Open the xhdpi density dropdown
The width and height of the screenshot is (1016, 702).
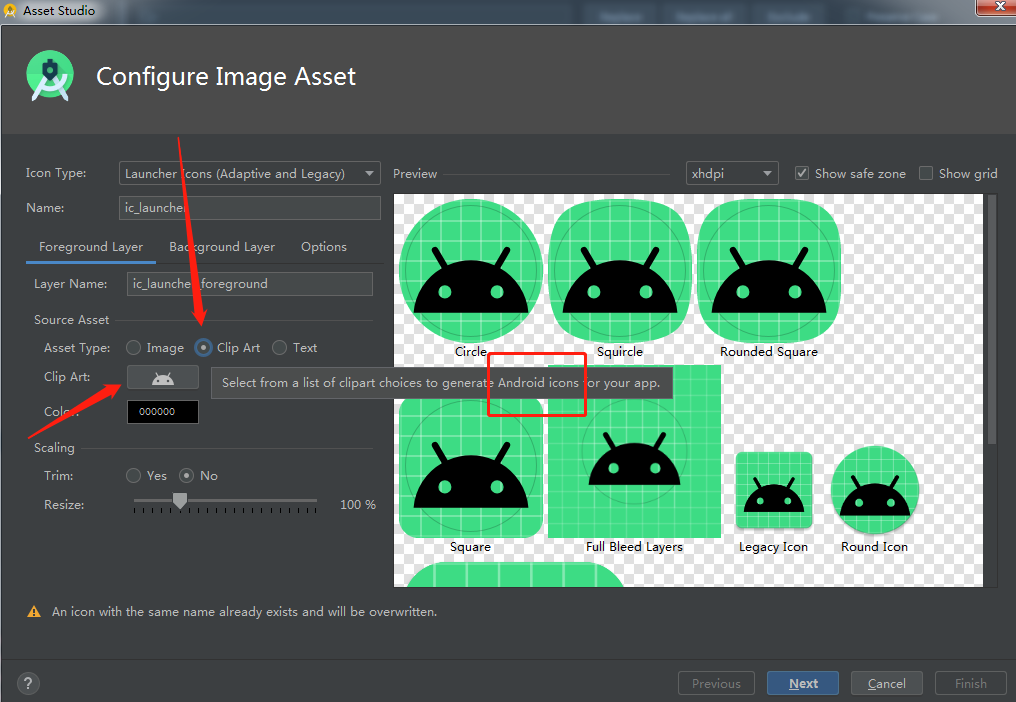coord(732,173)
